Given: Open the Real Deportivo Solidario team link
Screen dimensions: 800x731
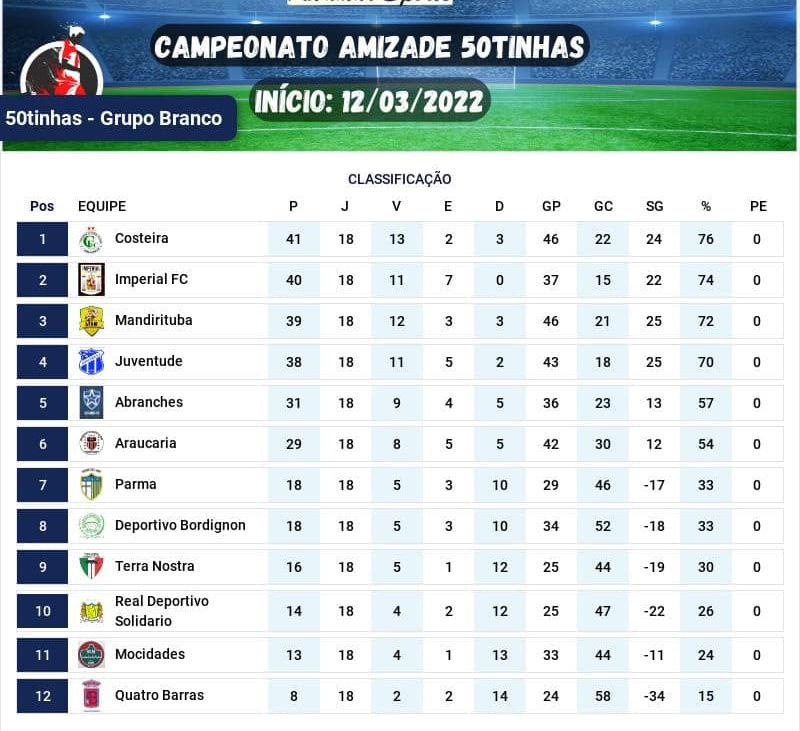Looking at the screenshot, I should click(162, 611).
